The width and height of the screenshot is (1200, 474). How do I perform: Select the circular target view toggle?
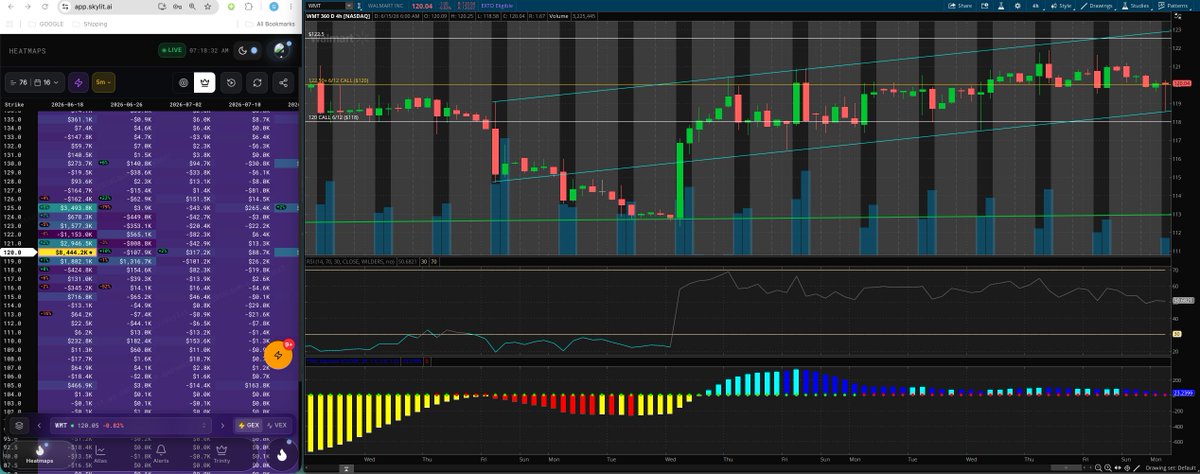point(183,82)
